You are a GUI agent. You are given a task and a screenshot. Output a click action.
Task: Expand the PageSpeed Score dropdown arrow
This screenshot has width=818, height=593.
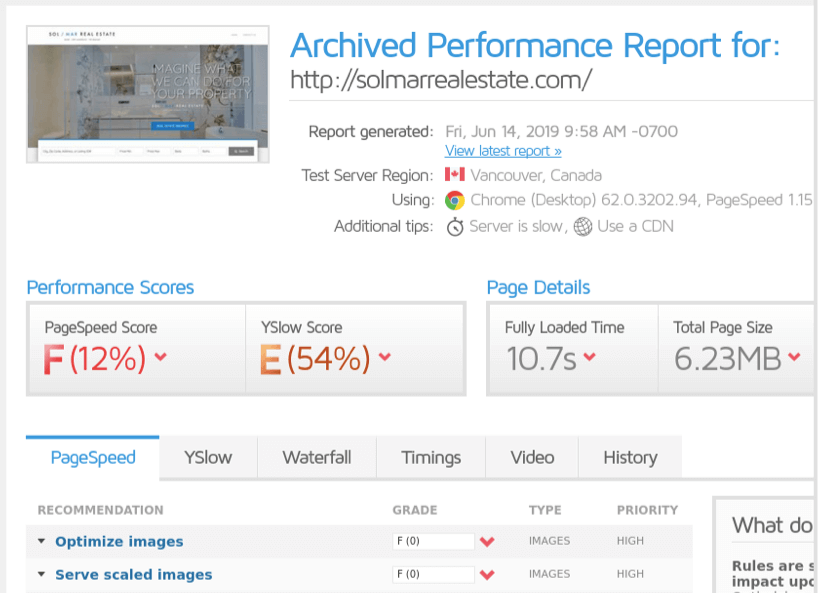(161, 357)
